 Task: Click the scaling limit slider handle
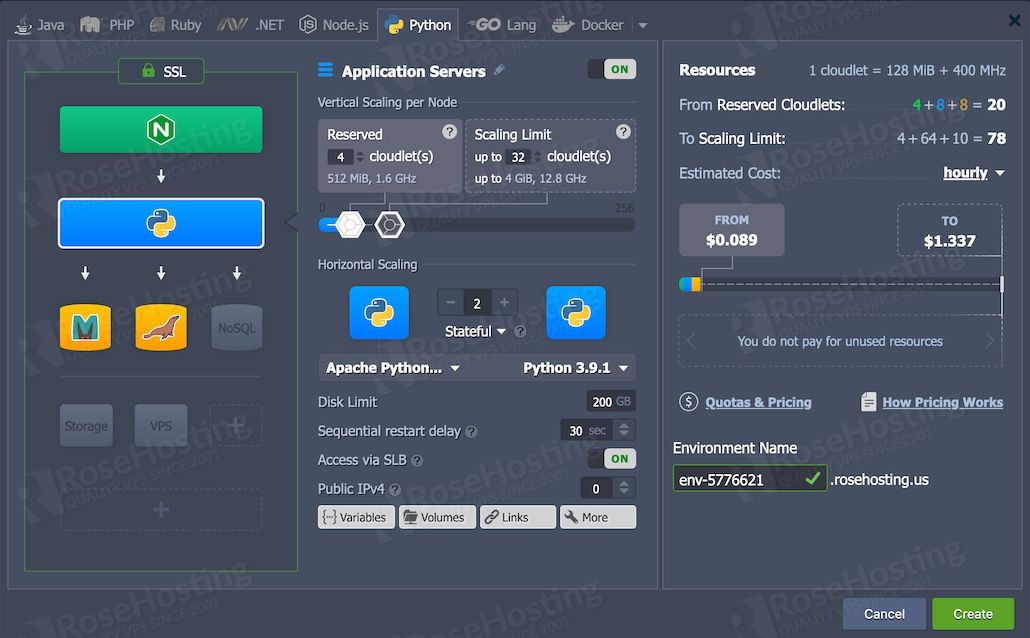coord(390,225)
